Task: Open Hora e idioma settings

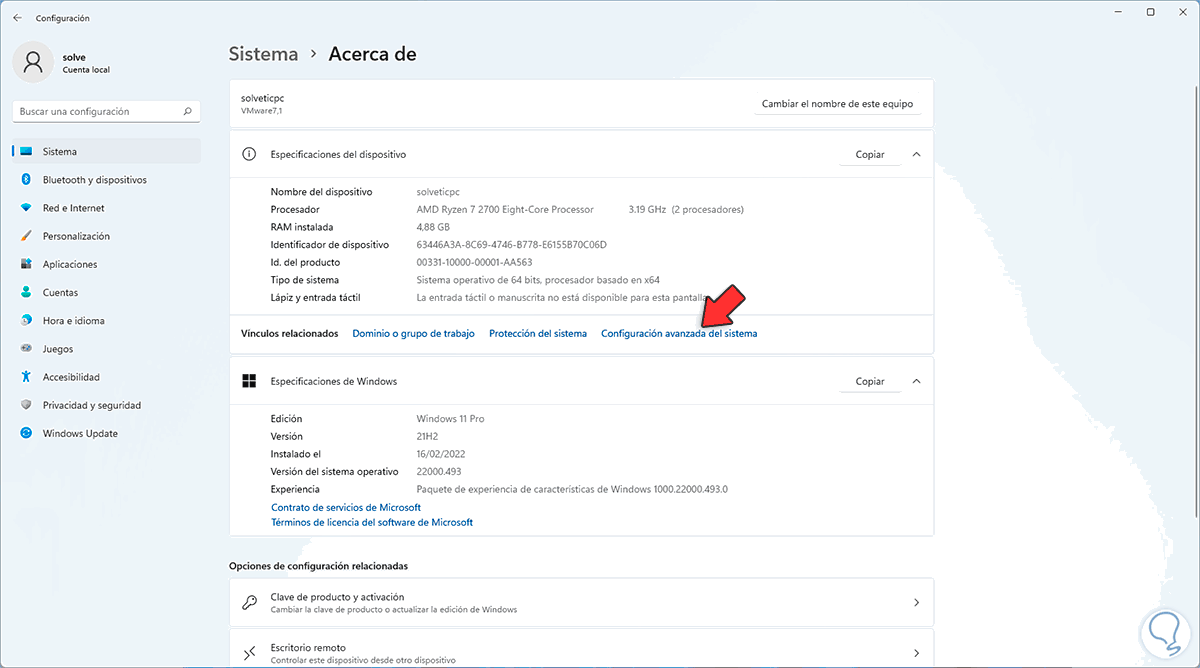Action: (106, 321)
